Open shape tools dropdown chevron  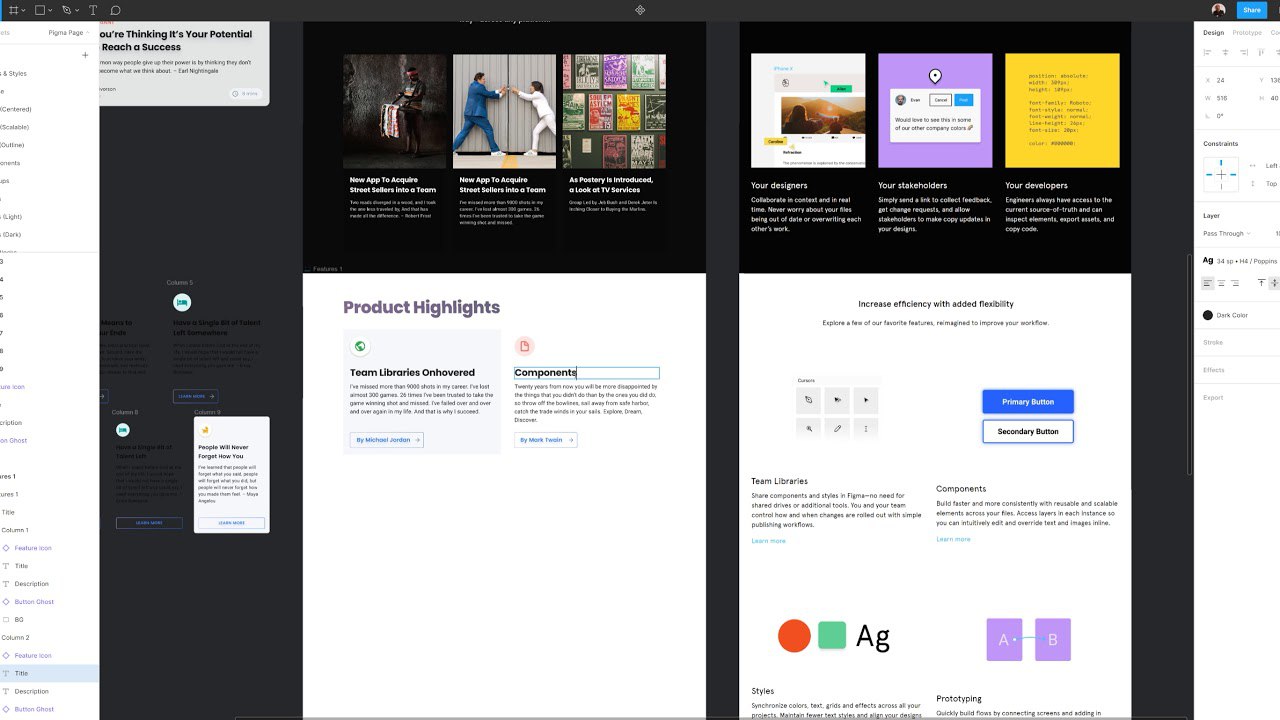point(51,11)
